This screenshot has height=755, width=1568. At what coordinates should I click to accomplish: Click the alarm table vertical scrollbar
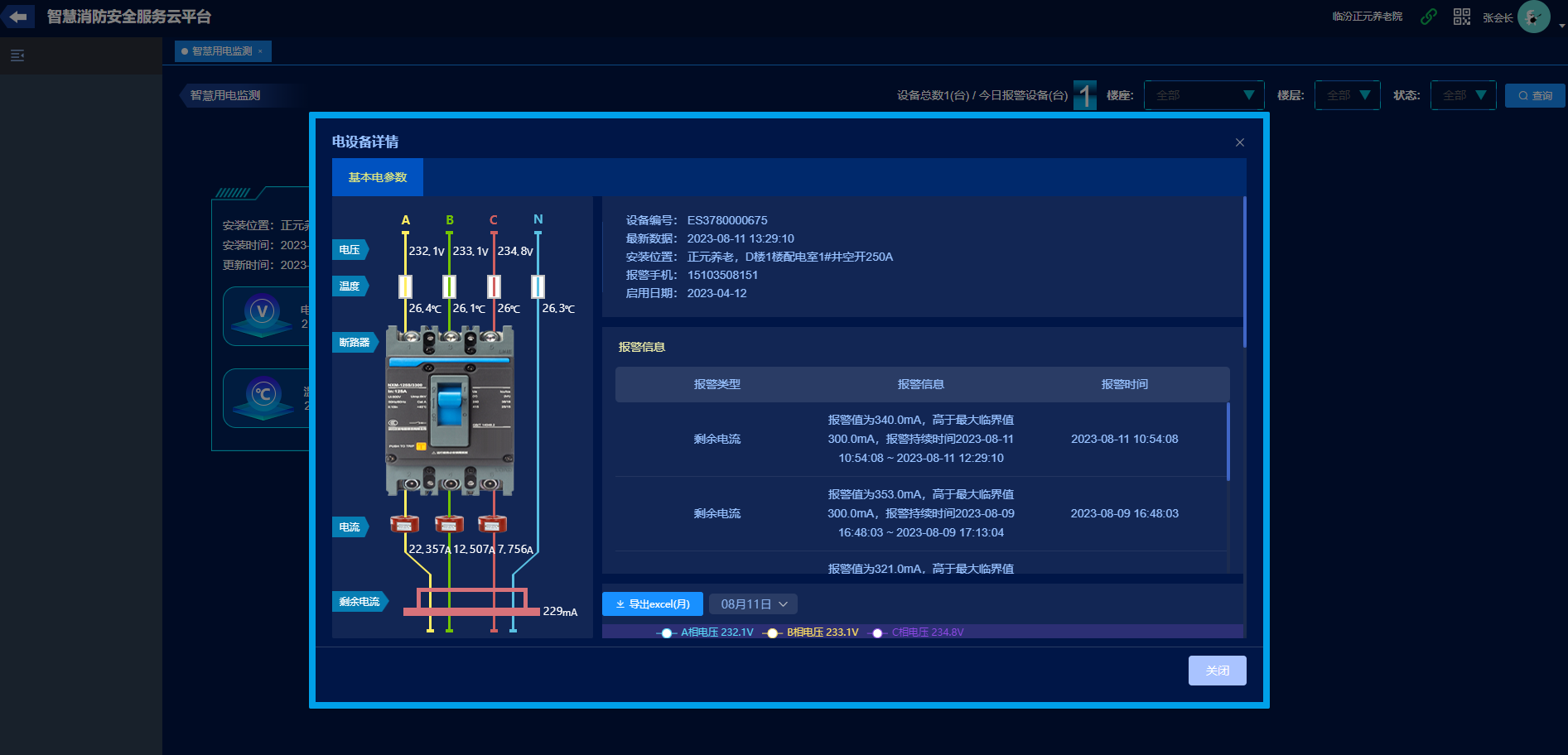click(1228, 442)
